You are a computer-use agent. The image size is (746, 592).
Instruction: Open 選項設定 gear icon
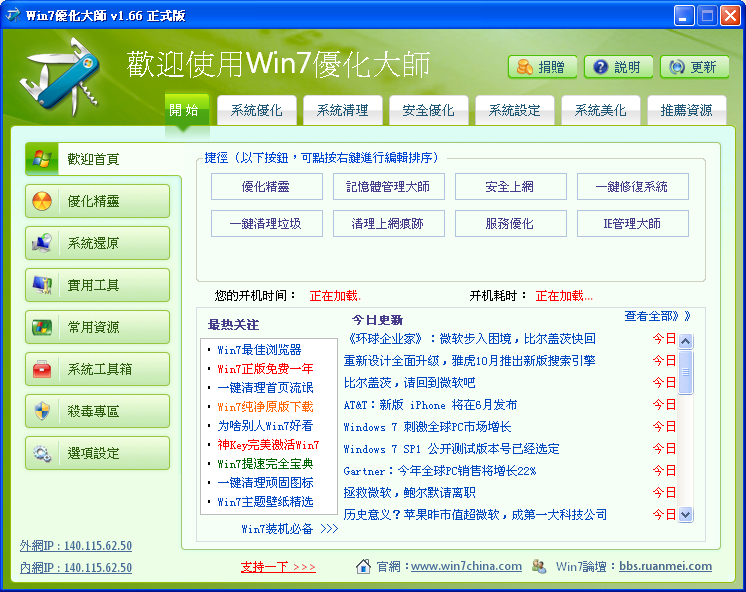pos(42,453)
